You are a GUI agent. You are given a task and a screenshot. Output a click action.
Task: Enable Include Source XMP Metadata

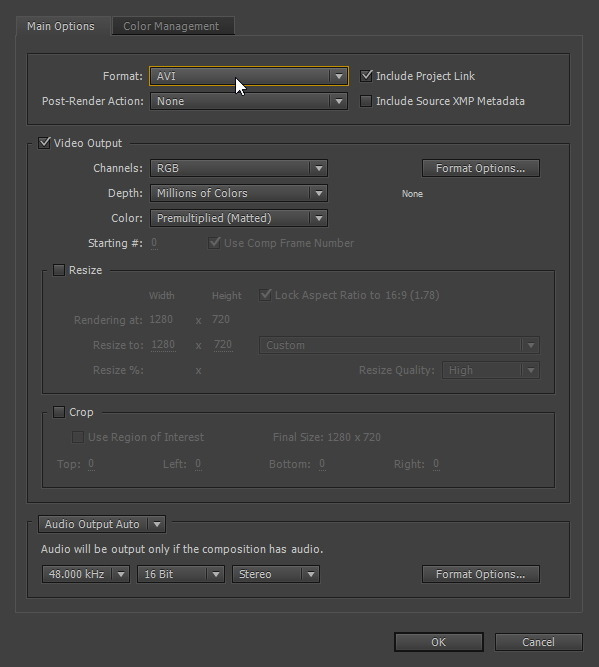pos(366,101)
